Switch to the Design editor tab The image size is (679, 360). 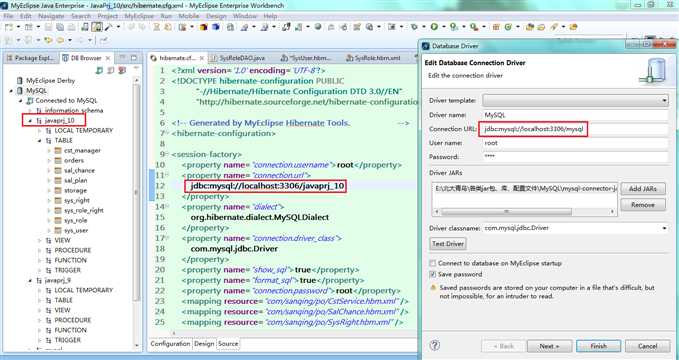pyautogui.click(x=204, y=344)
